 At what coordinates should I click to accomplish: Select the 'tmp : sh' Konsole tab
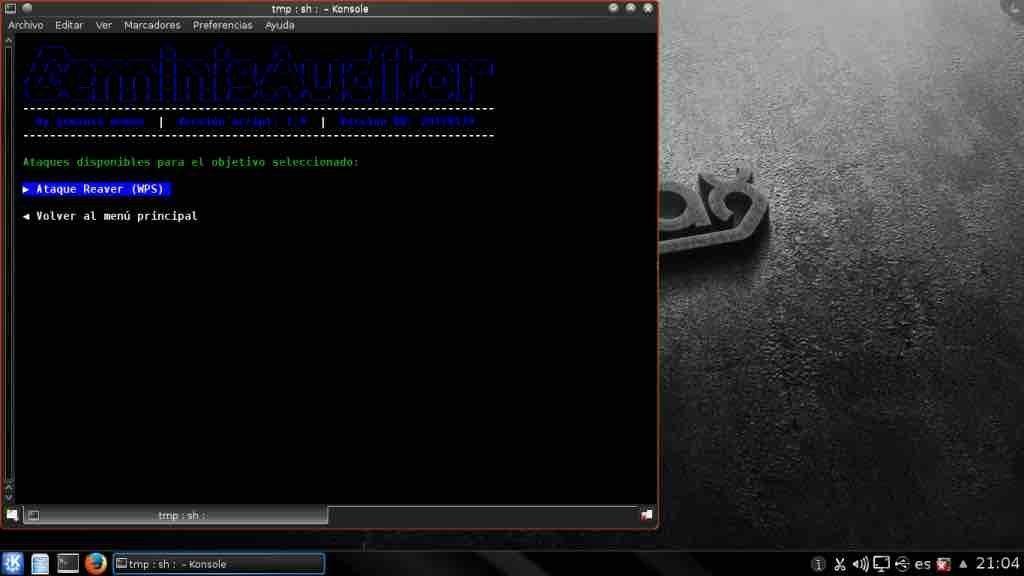(180, 515)
